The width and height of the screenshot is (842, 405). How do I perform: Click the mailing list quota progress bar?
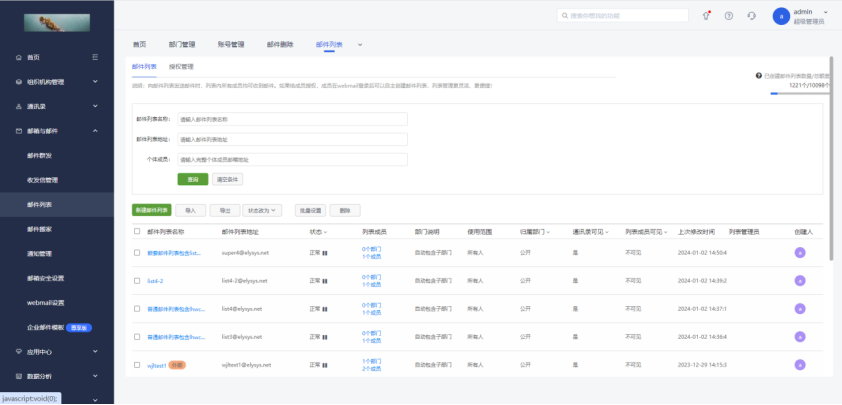(x=800, y=93)
